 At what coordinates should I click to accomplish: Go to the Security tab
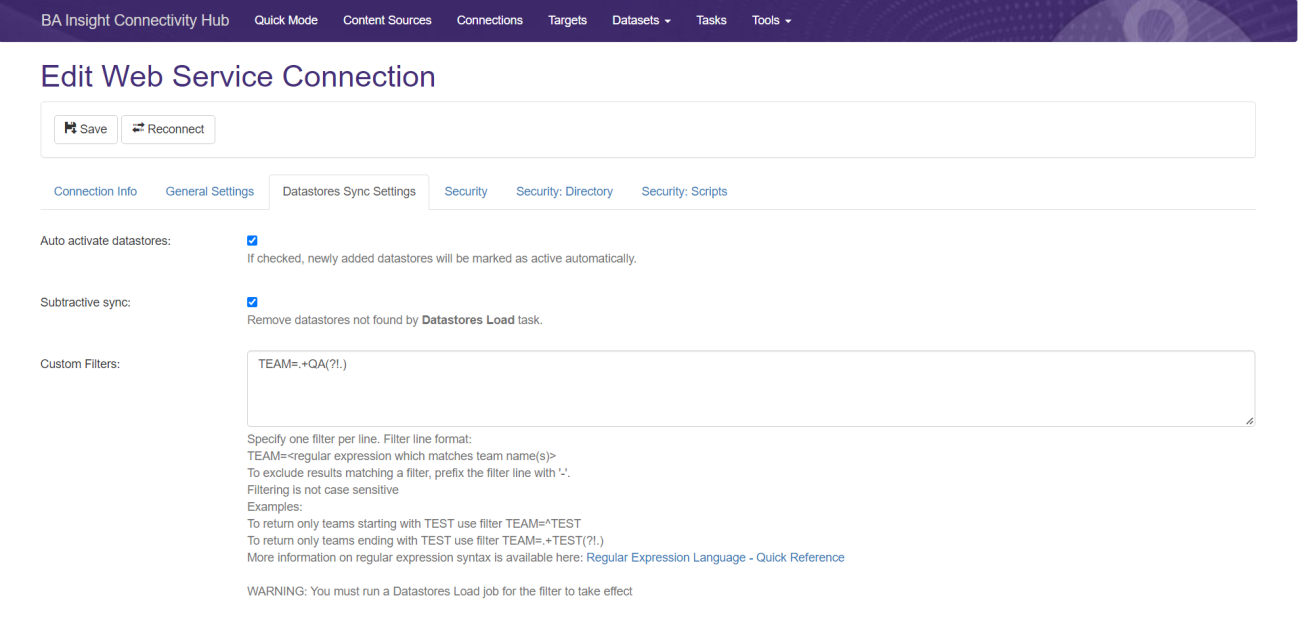466,192
